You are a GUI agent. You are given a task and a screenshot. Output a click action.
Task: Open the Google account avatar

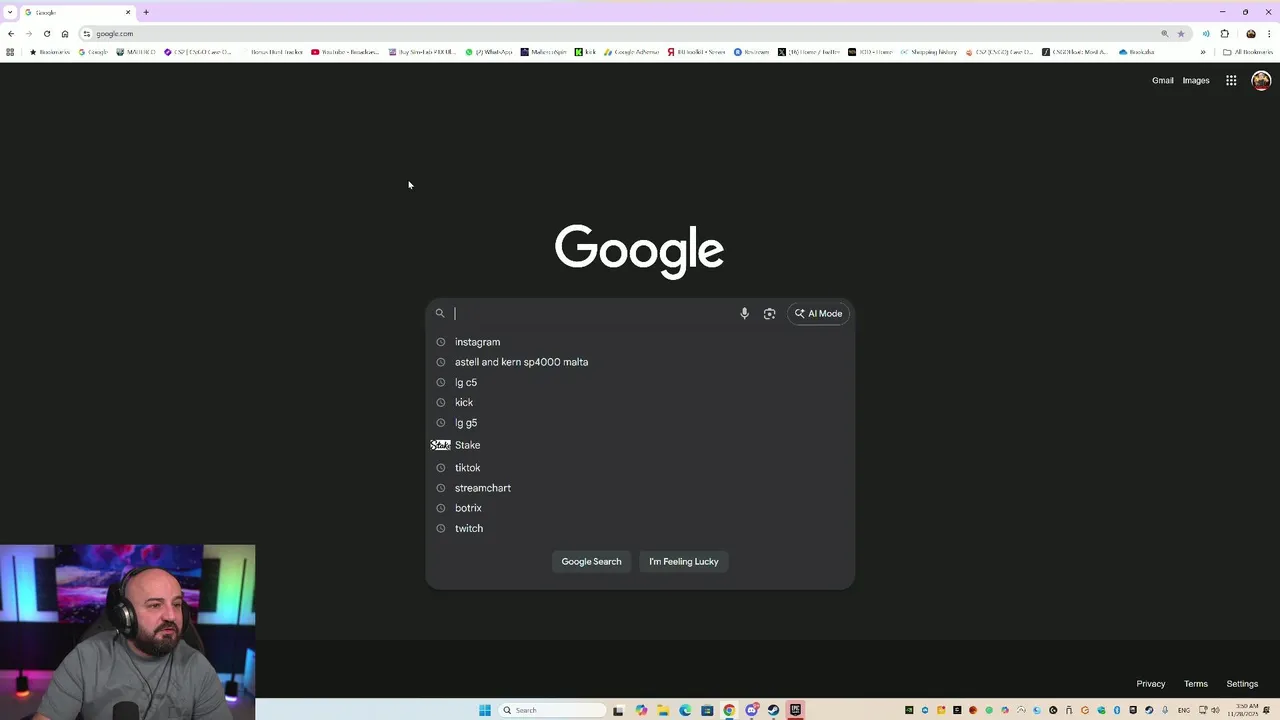point(1261,80)
